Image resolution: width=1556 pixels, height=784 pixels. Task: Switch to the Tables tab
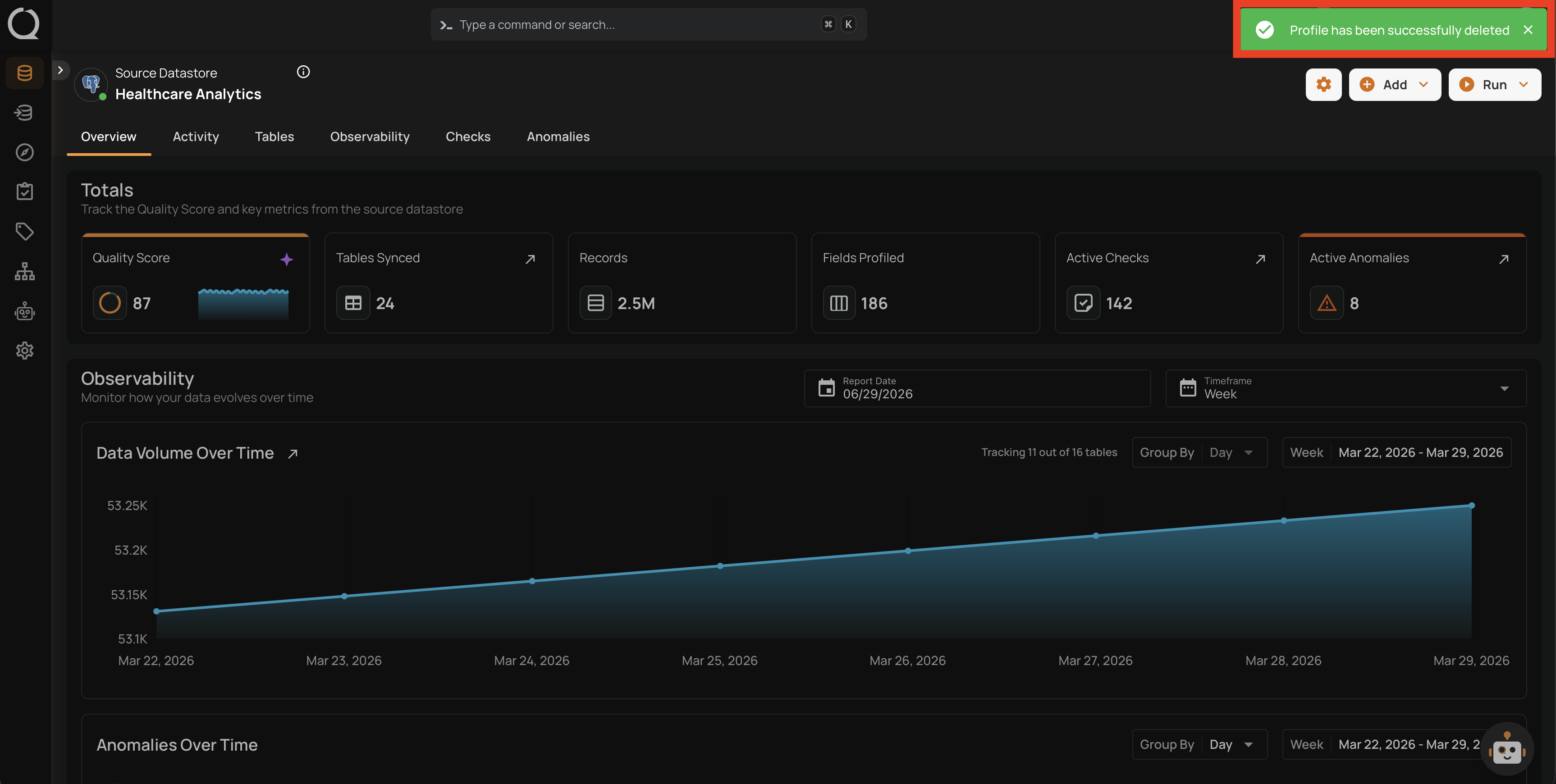(x=274, y=137)
